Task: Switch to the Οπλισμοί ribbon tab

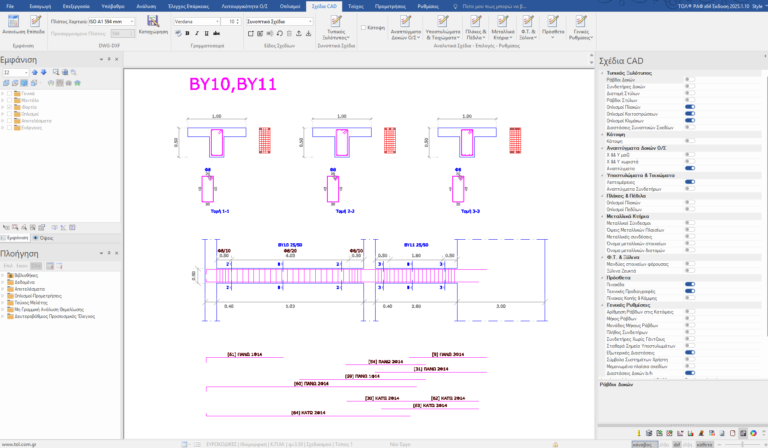Action: (x=290, y=5)
